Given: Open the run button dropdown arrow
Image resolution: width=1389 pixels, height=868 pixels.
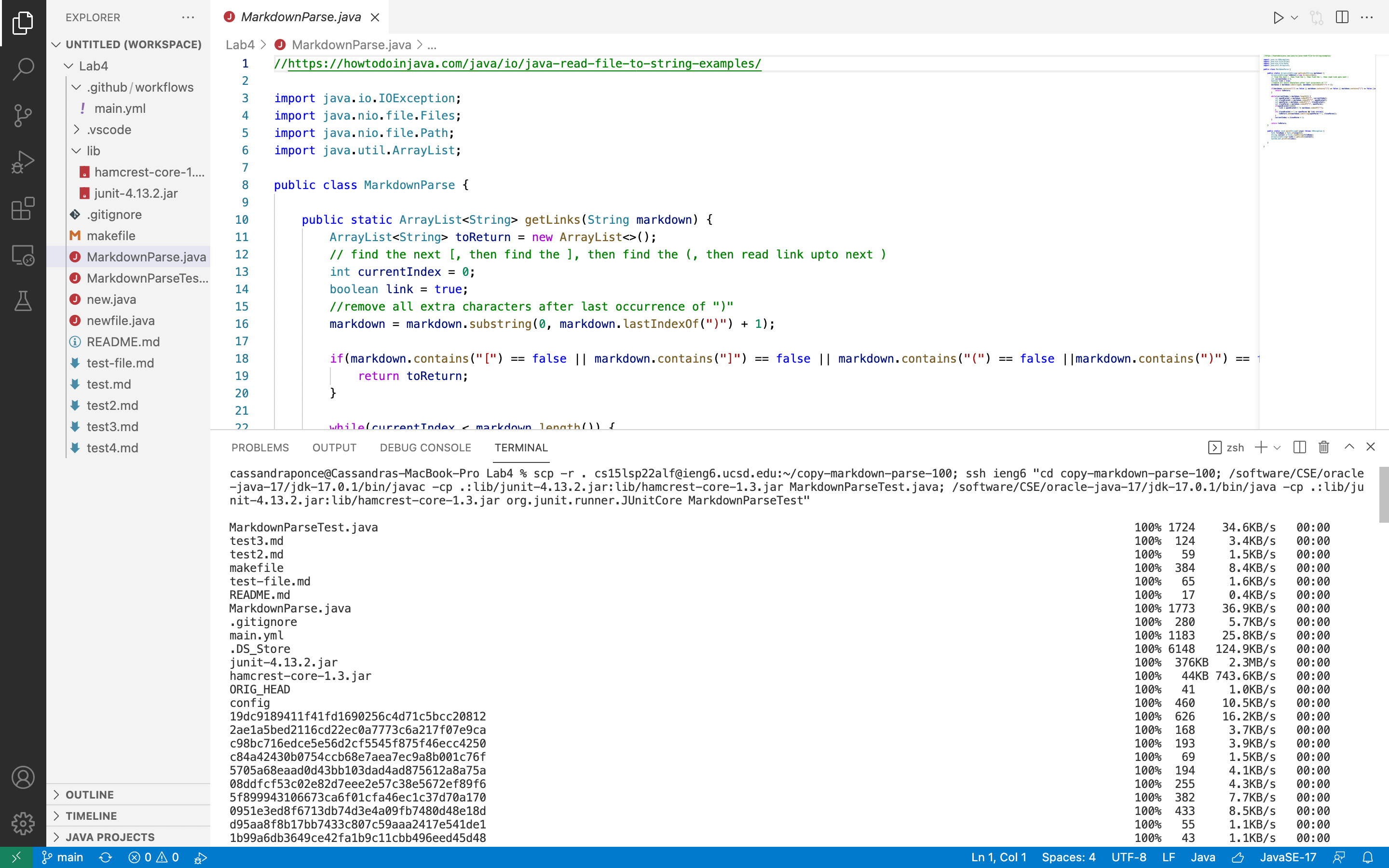Looking at the screenshot, I should pos(1294,17).
